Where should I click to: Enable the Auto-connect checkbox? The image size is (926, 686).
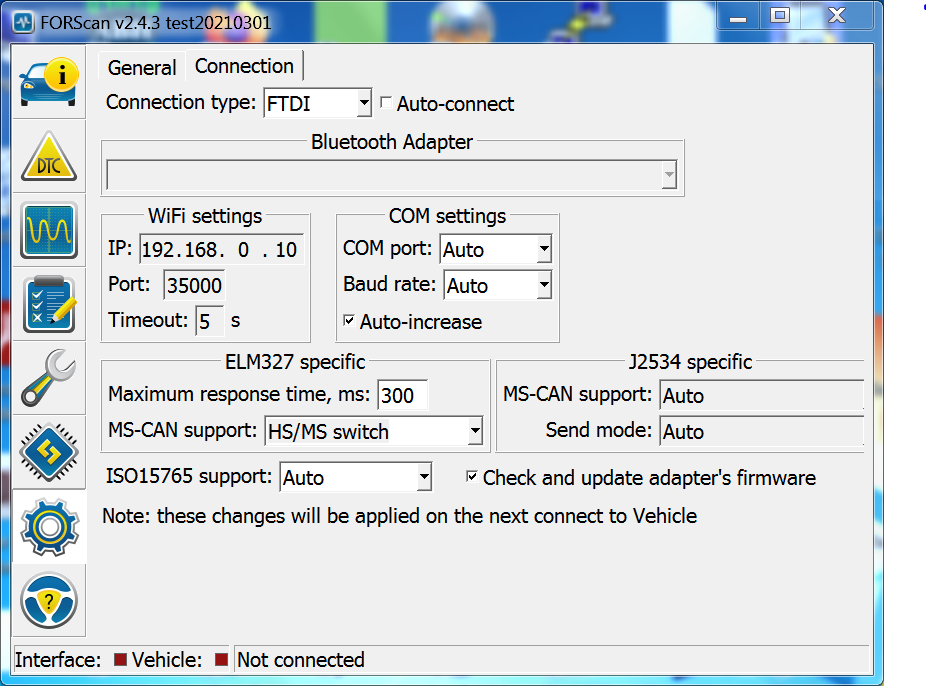pyautogui.click(x=386, y=104)
